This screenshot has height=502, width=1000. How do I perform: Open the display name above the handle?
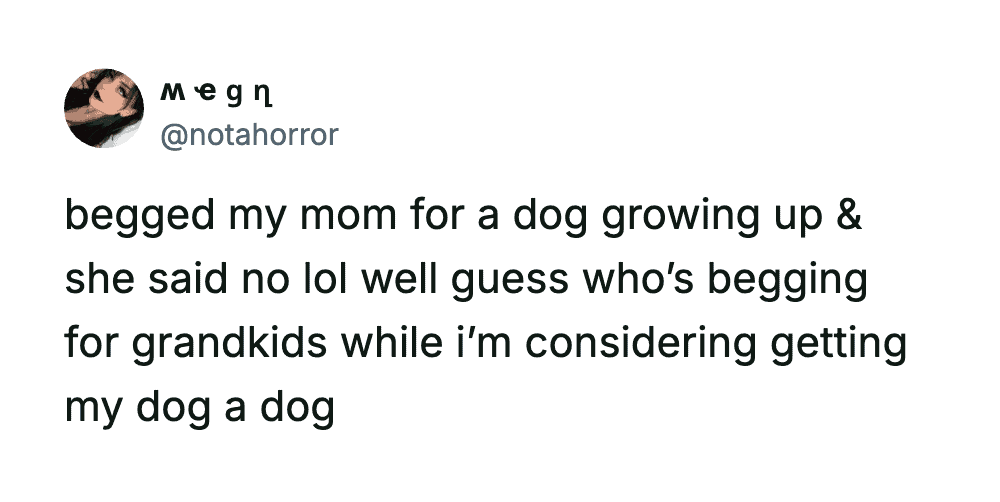(219, 95)
